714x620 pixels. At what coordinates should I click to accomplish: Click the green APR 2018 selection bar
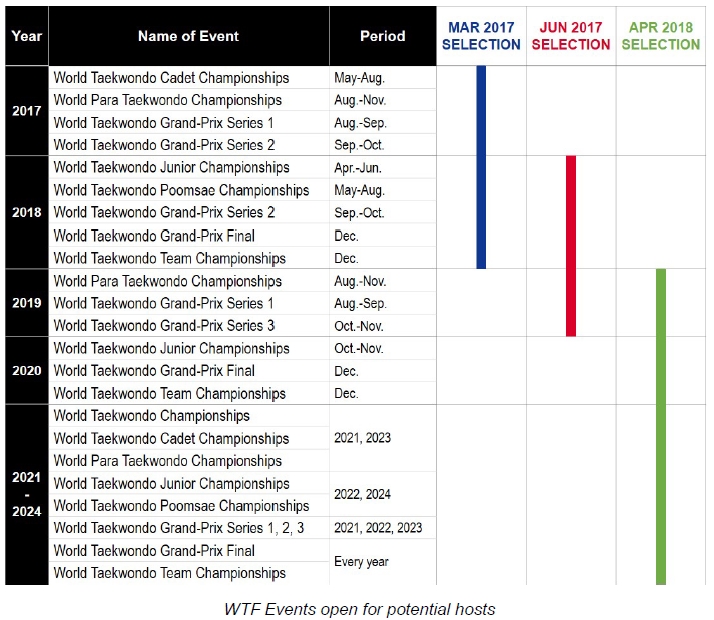pyautogui.click(x=661, y=426)
